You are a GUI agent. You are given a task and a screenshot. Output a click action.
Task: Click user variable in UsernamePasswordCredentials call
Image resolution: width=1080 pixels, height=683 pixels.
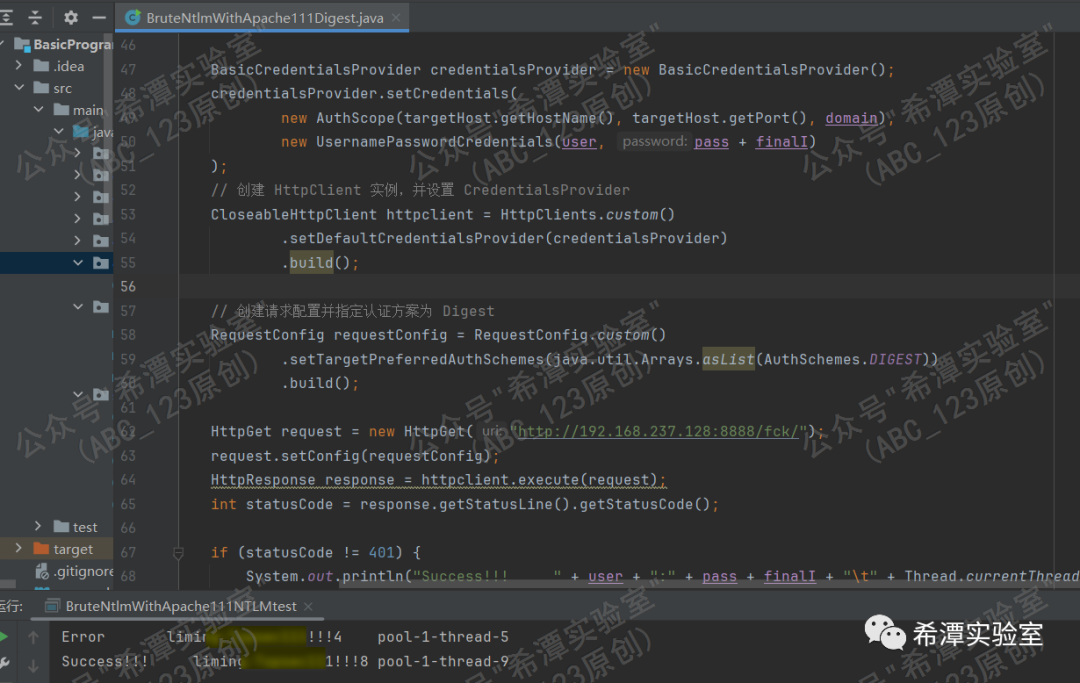579,142
